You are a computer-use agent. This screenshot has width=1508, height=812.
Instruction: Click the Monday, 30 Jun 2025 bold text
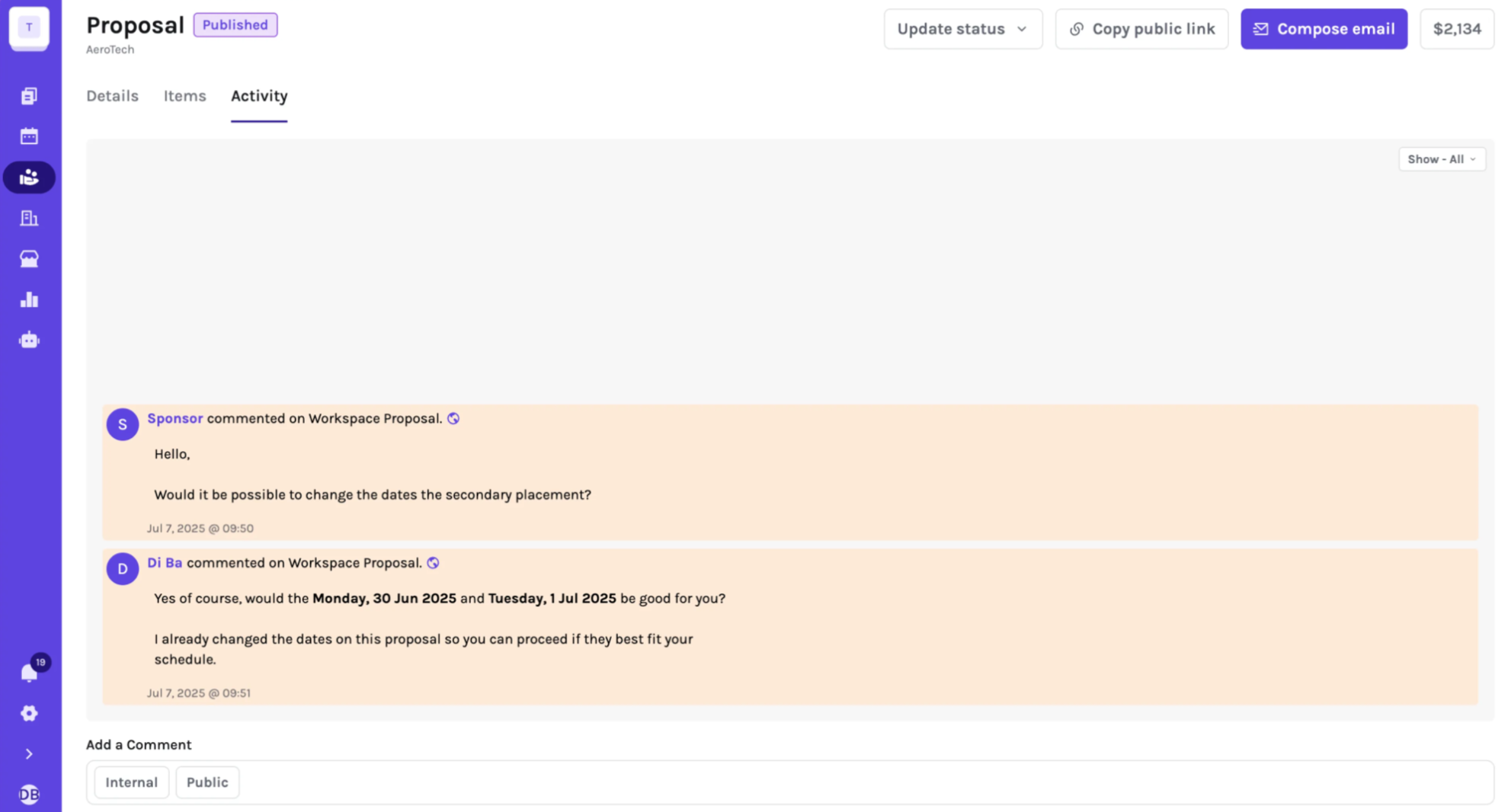pyautogui.click(x=384, y=599)
